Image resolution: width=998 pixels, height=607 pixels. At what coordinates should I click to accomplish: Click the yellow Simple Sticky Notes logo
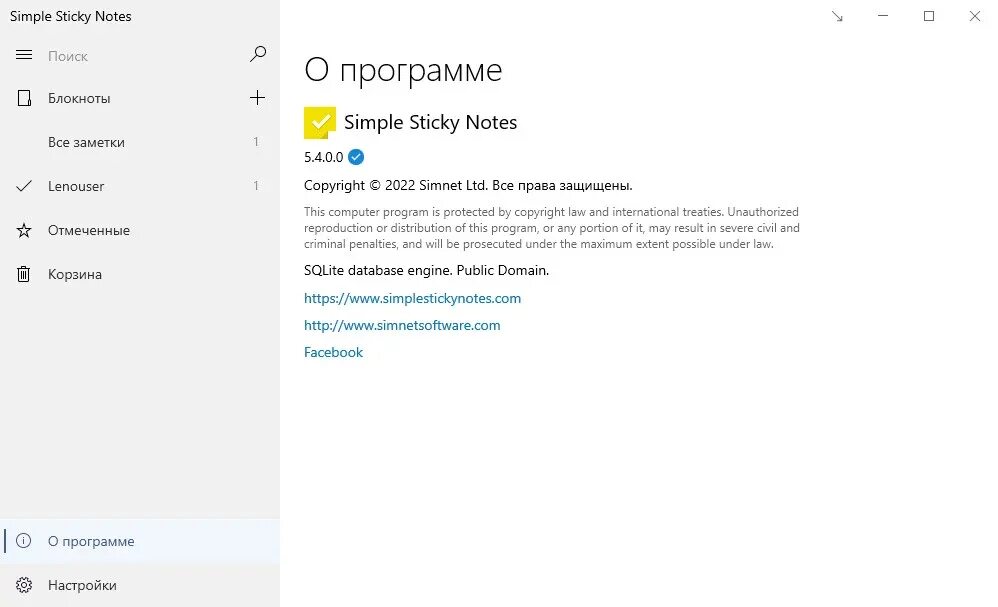(x=318, y=121)
